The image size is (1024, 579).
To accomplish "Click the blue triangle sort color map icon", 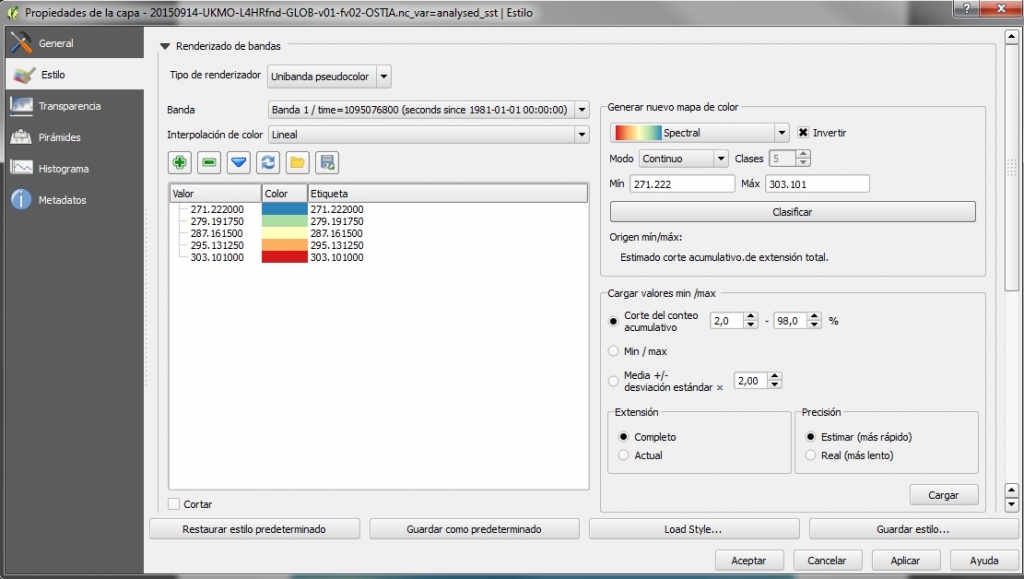I will point(238,162).
